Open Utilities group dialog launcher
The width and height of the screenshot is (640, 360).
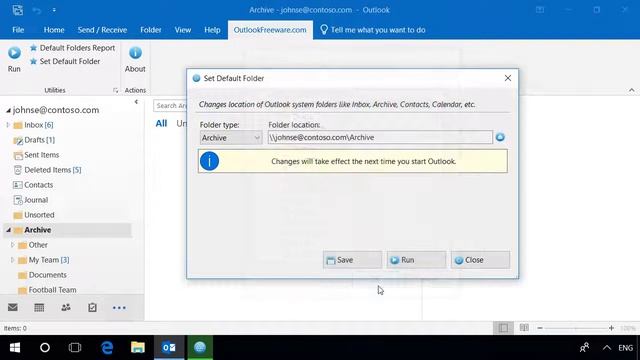point(116,91)
